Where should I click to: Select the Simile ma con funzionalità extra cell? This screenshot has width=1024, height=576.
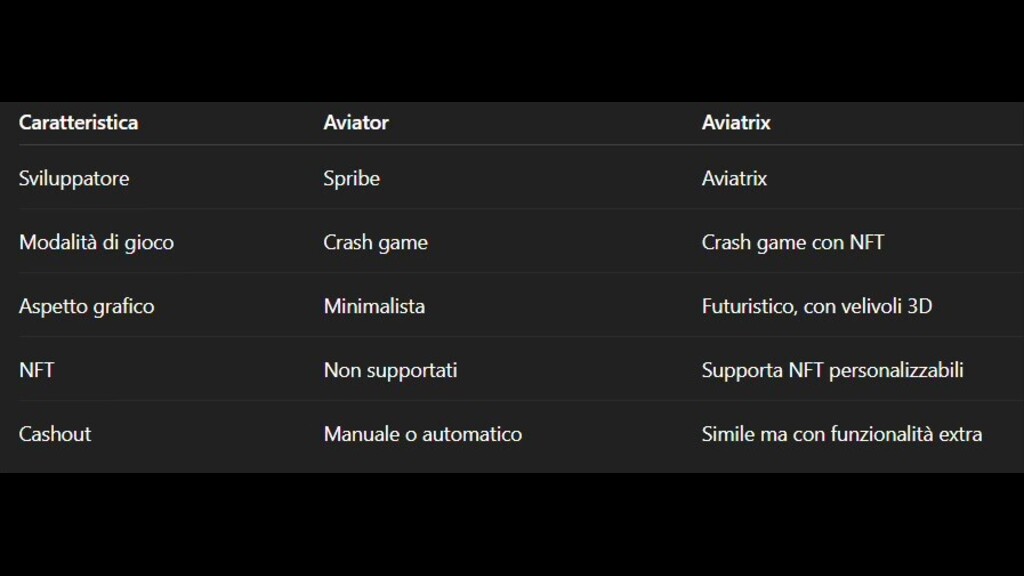coord(841,435)
